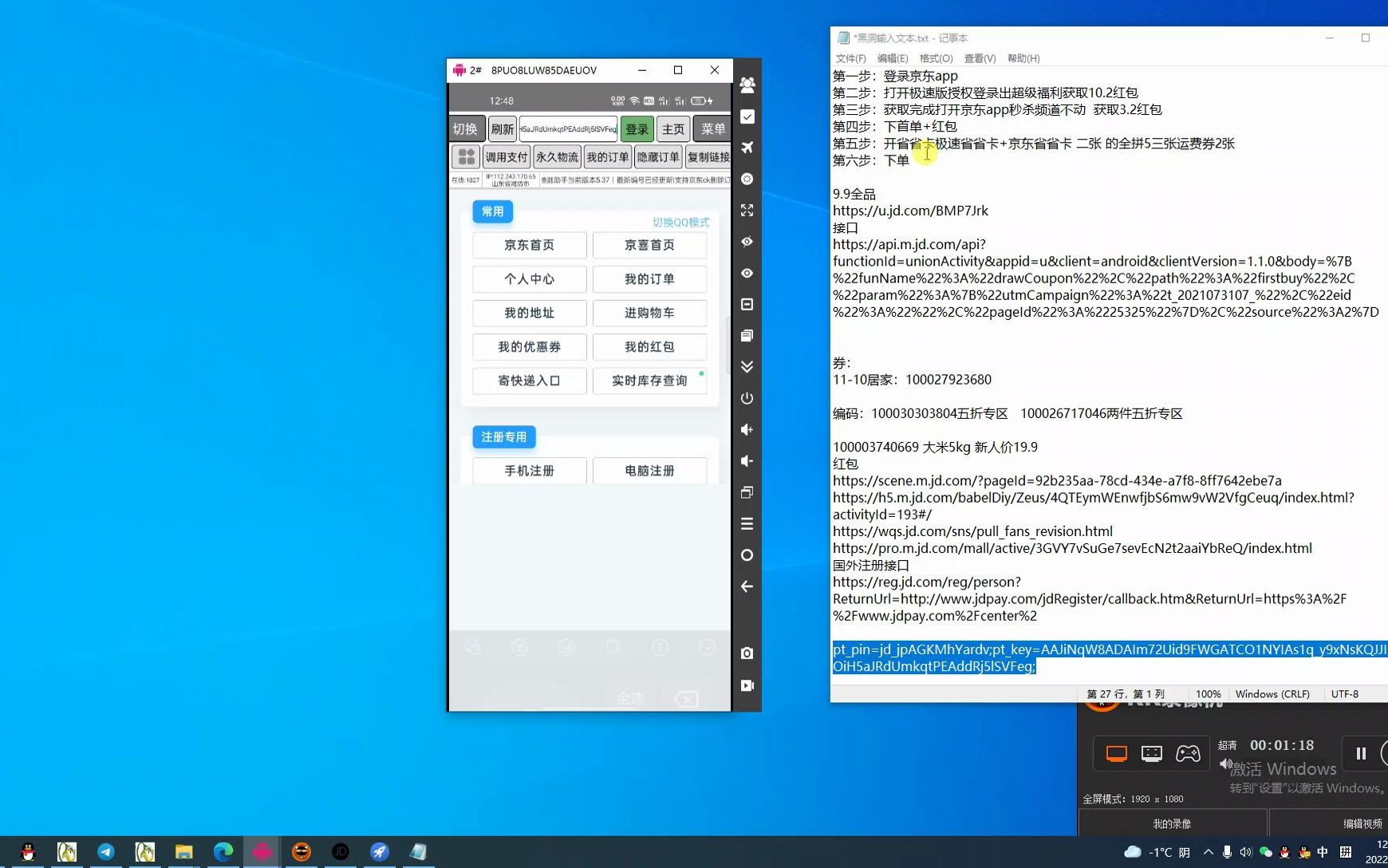Open 京东首页
Viewport: 1388px width, 868px height.
coord(529,245)
